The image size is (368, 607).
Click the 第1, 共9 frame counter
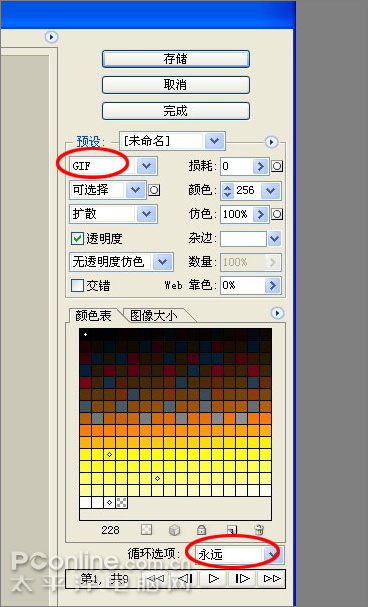pos(104,578)
